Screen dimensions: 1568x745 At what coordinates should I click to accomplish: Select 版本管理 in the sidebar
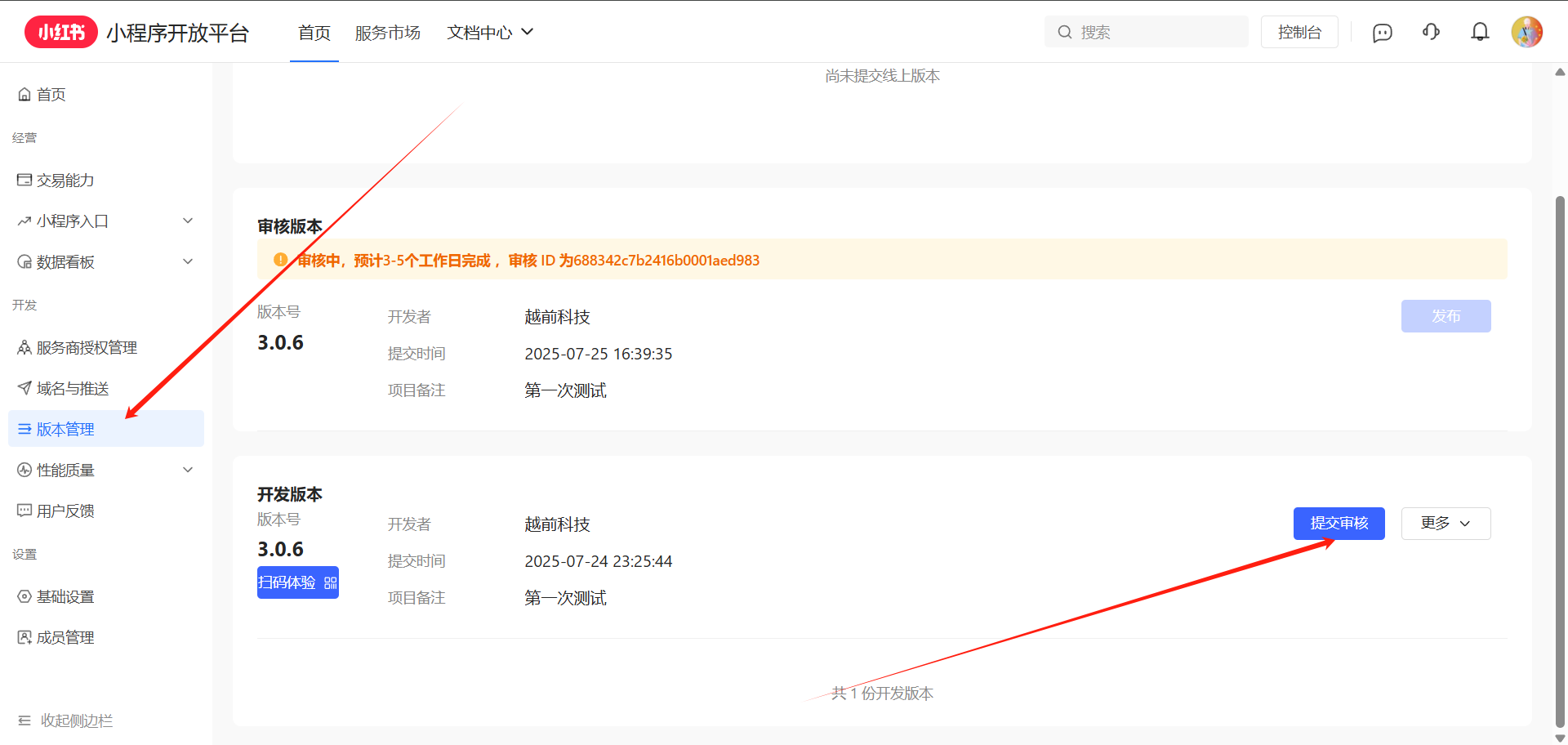pyautogui.click(x=65, y=430)
